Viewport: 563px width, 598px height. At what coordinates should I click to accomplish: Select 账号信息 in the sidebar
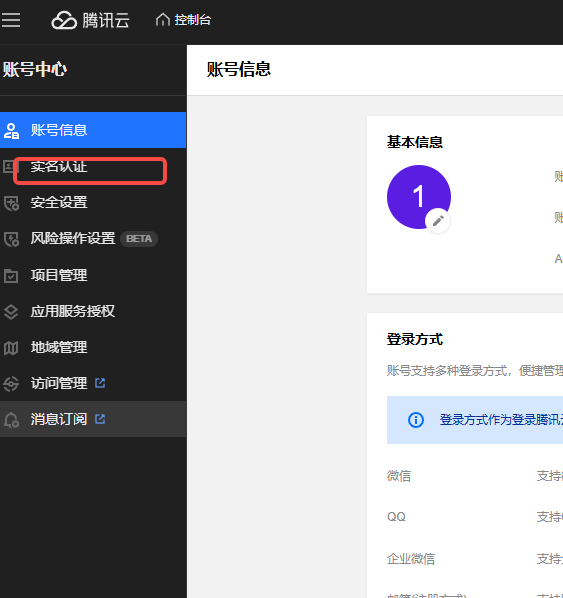93,130
